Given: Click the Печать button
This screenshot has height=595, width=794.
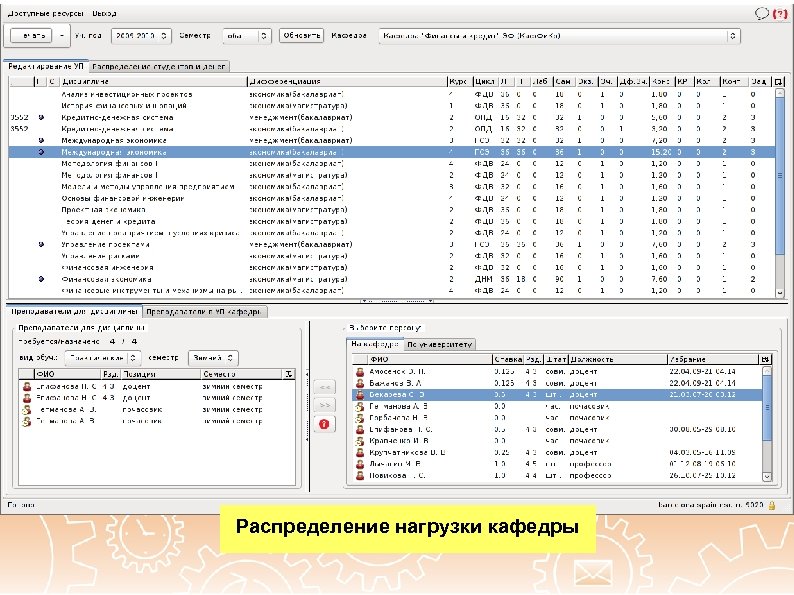Looking at the screenshot, I should (x=32, y=35).
